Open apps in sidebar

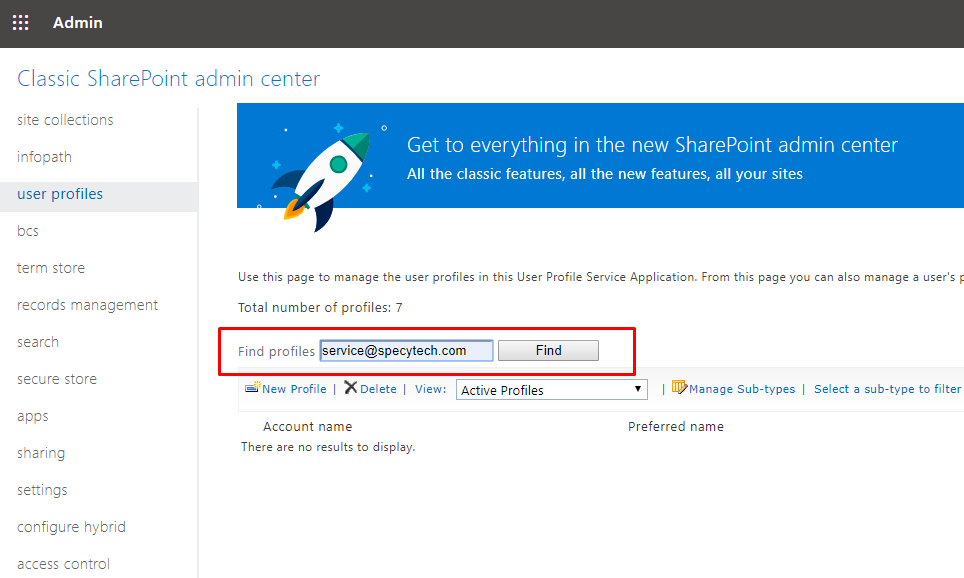click(x=33, y=416)
